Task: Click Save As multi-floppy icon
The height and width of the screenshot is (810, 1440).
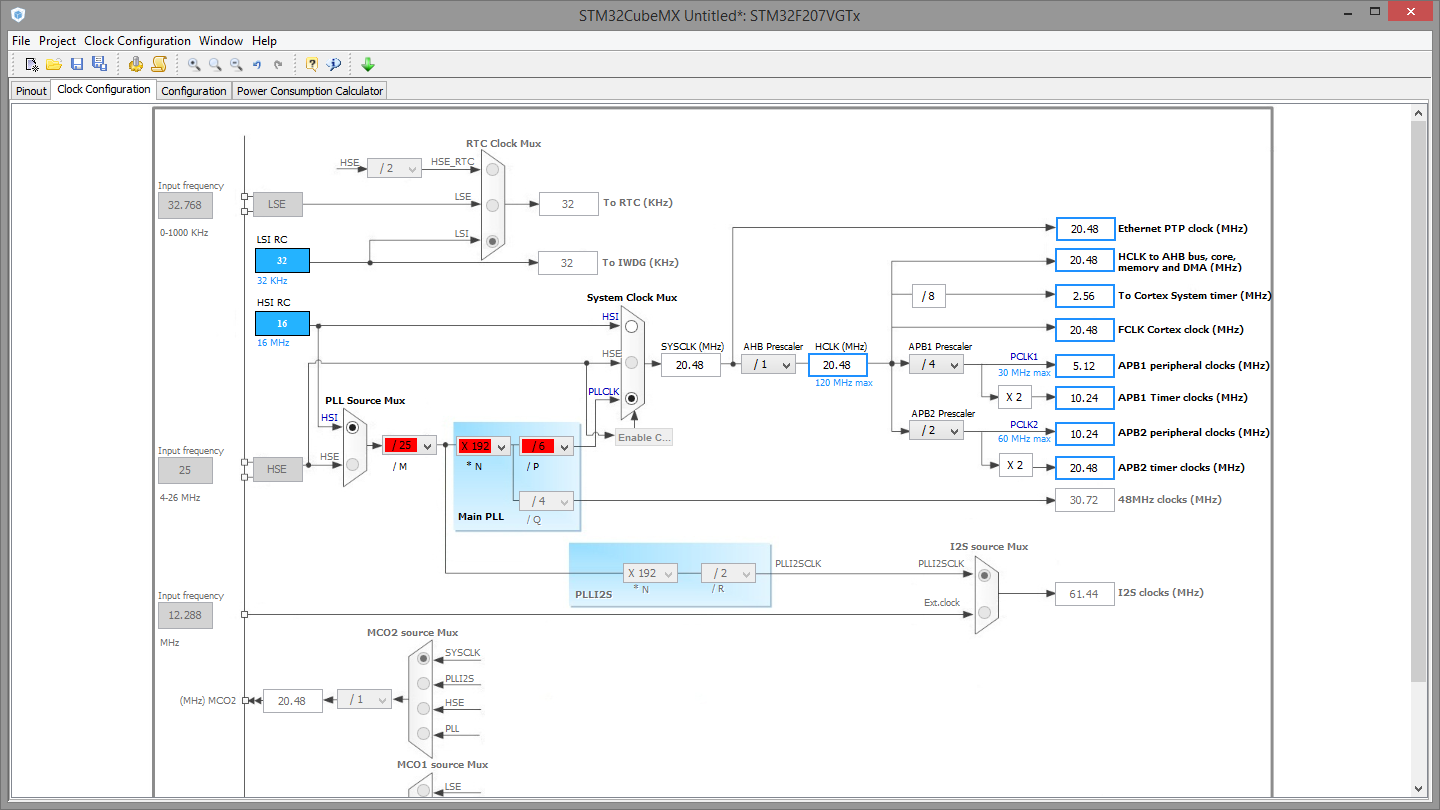Action: [x=99, y=64]
